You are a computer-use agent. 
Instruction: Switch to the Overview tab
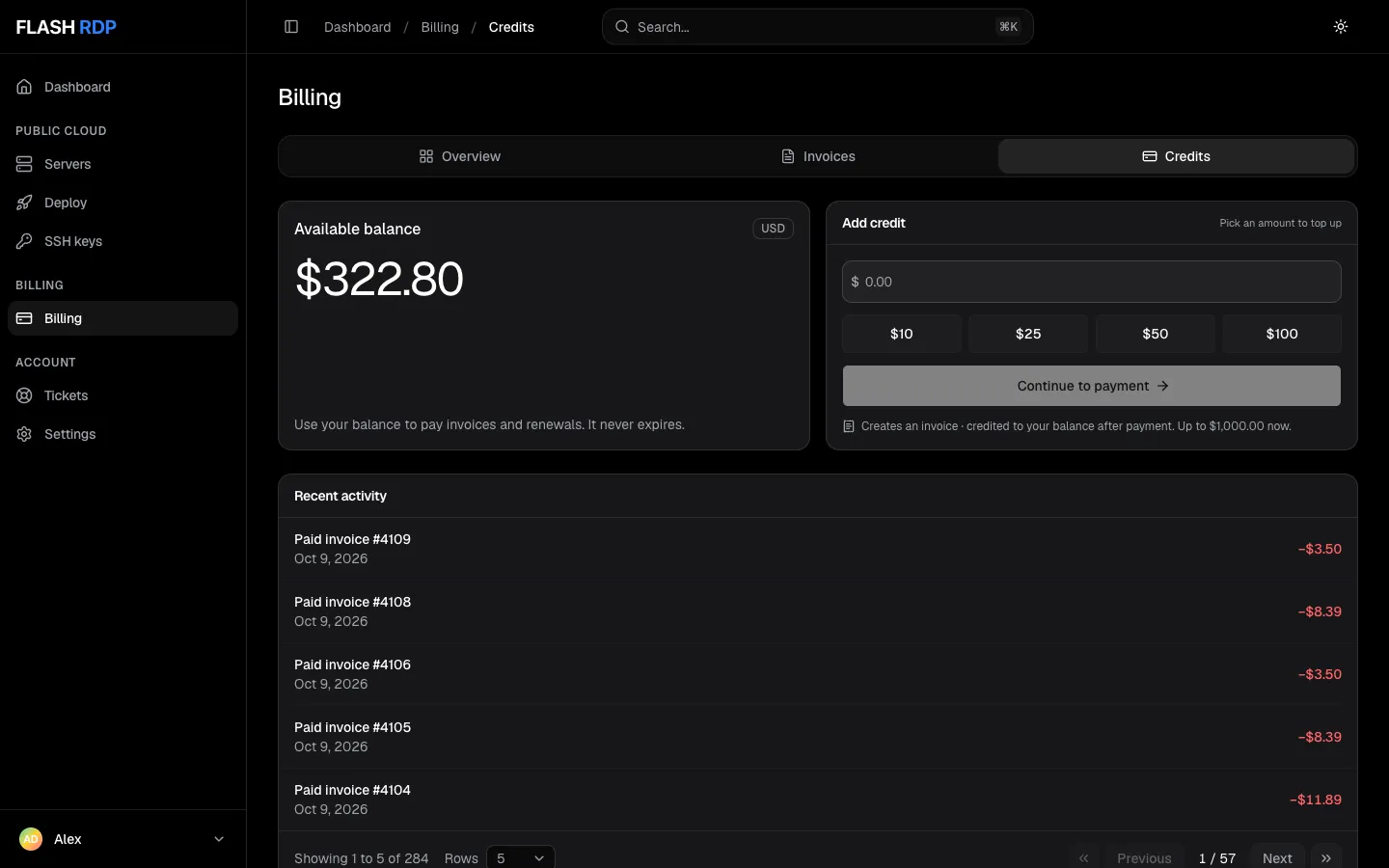(459, 156)
